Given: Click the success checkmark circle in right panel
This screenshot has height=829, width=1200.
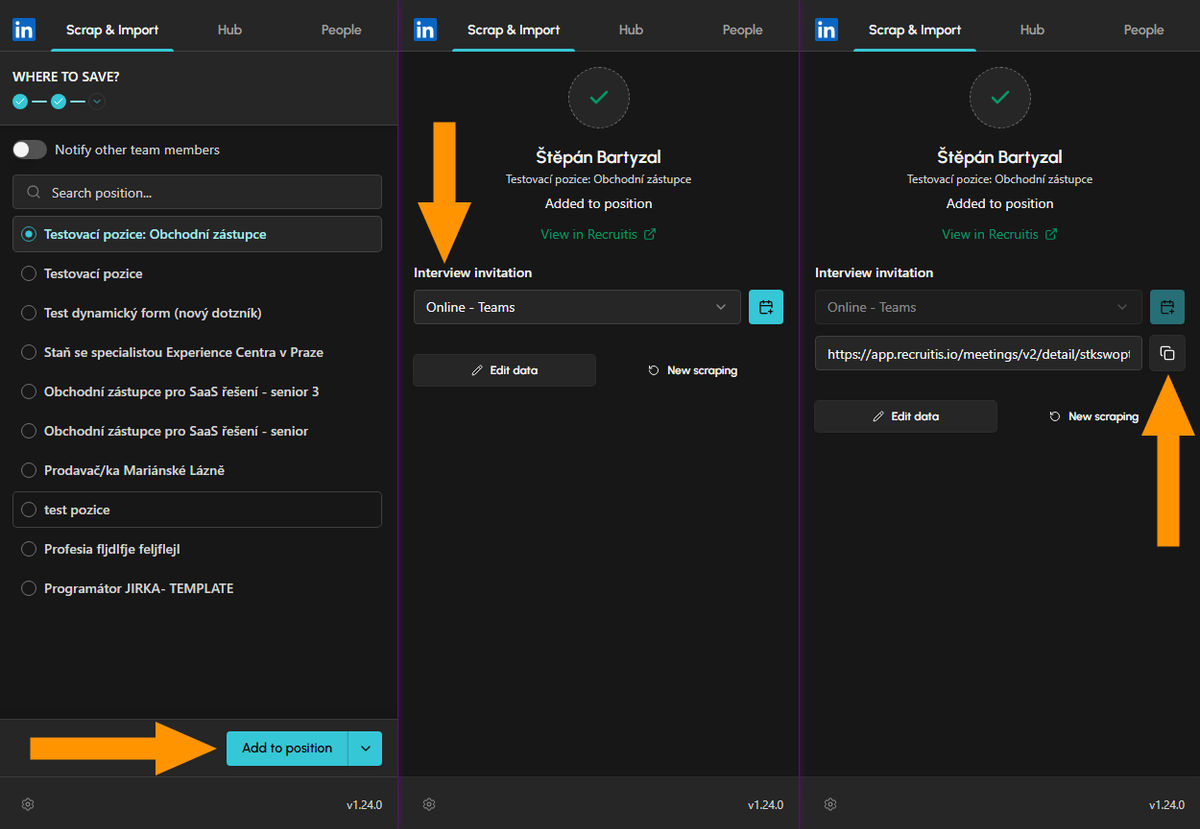Looking at the screenshot, I should 999,97.
